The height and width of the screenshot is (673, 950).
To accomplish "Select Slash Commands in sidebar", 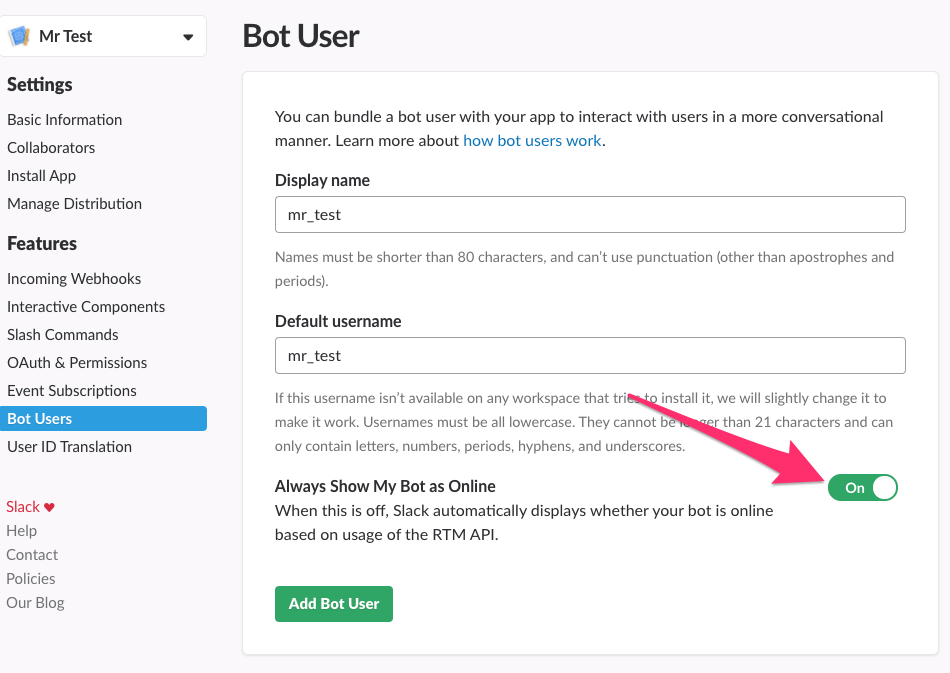I will pyautogui.click(x=63, y=335).
